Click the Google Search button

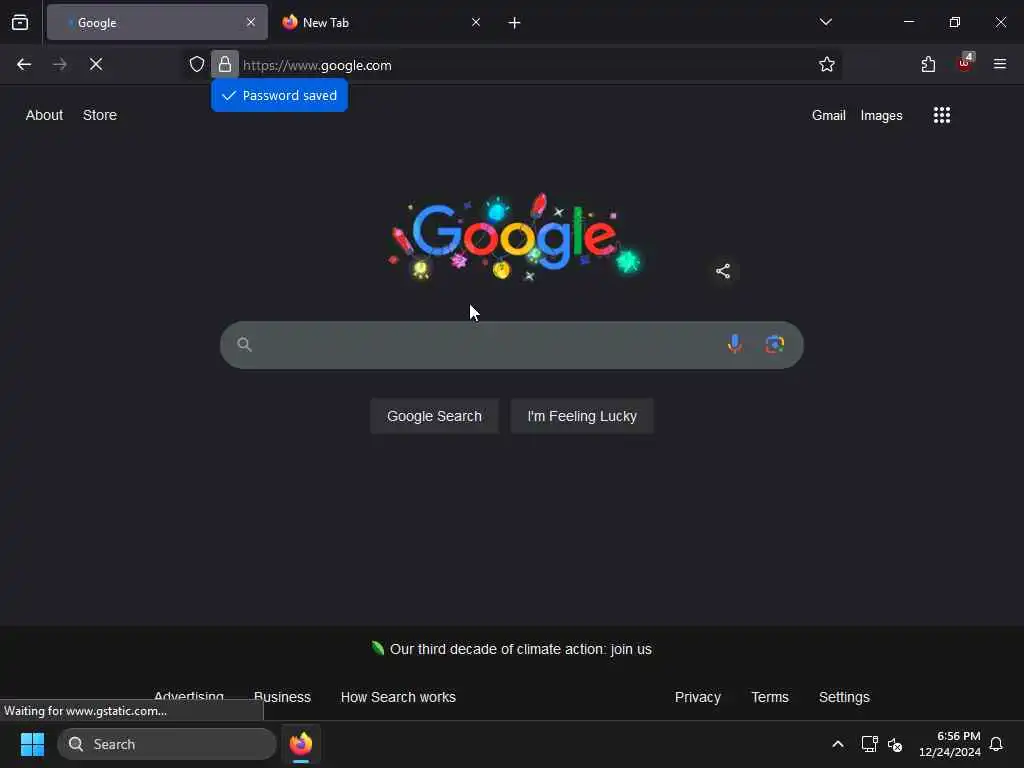click(434, 416)
